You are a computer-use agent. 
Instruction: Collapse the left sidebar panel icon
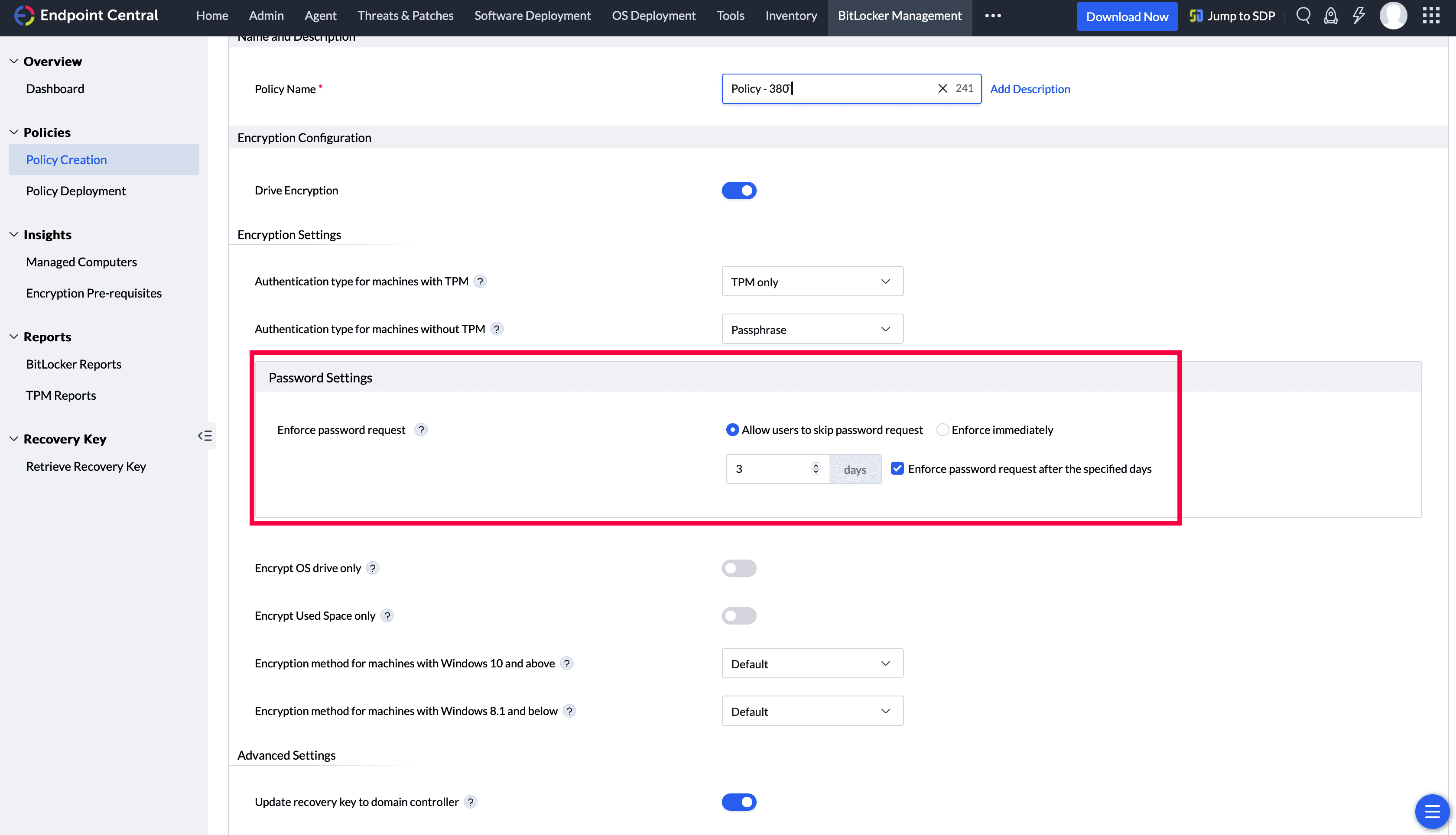click(x=205, y=436)
